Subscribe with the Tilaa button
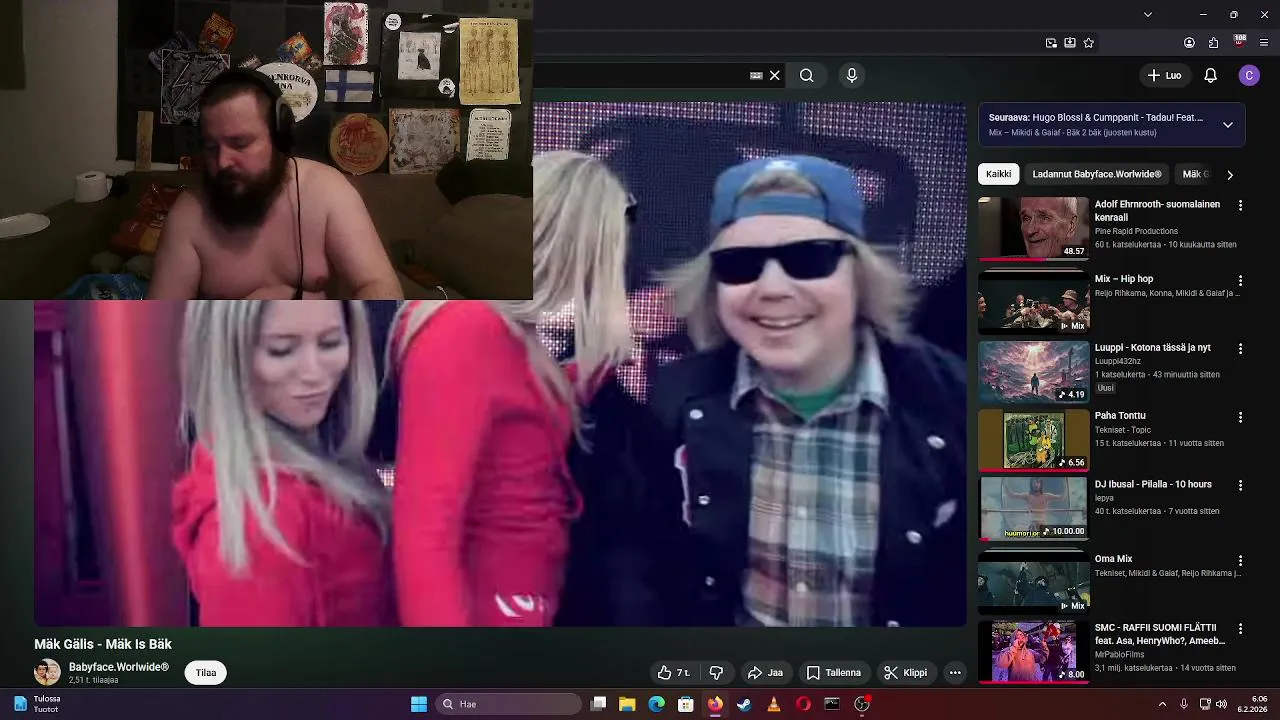 pos(206,673)
